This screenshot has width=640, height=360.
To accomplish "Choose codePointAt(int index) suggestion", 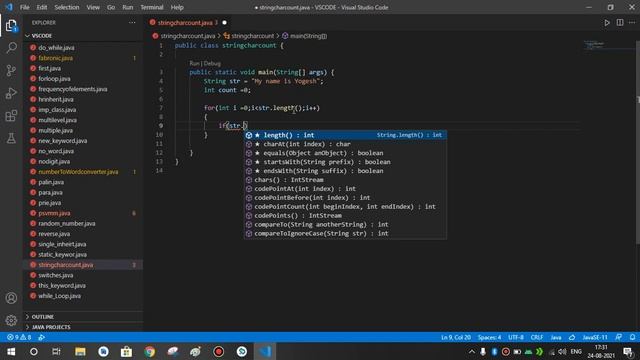I will pos(345,189).
